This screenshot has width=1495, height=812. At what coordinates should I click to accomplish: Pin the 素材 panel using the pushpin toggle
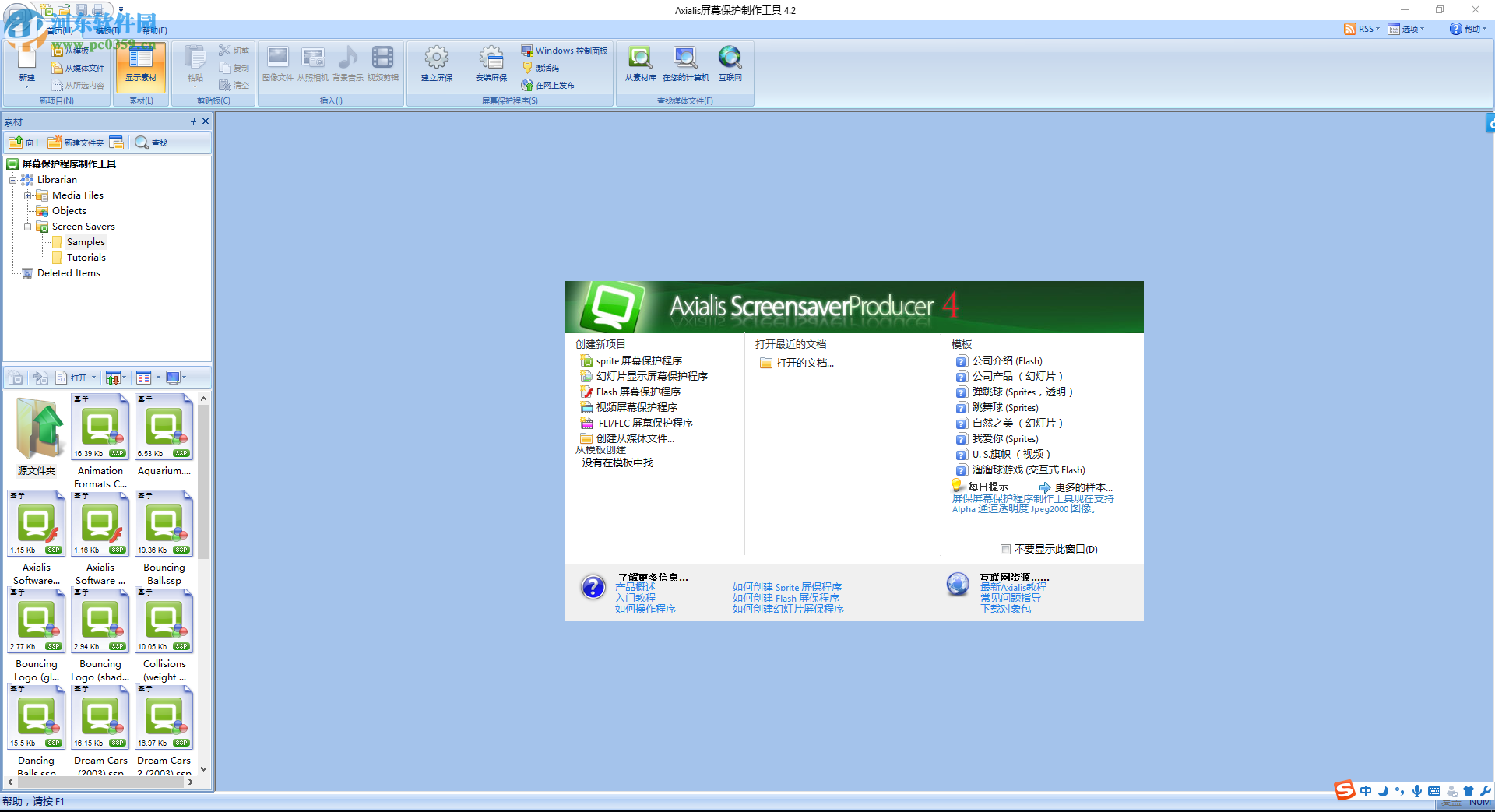(x=192, y=121)
